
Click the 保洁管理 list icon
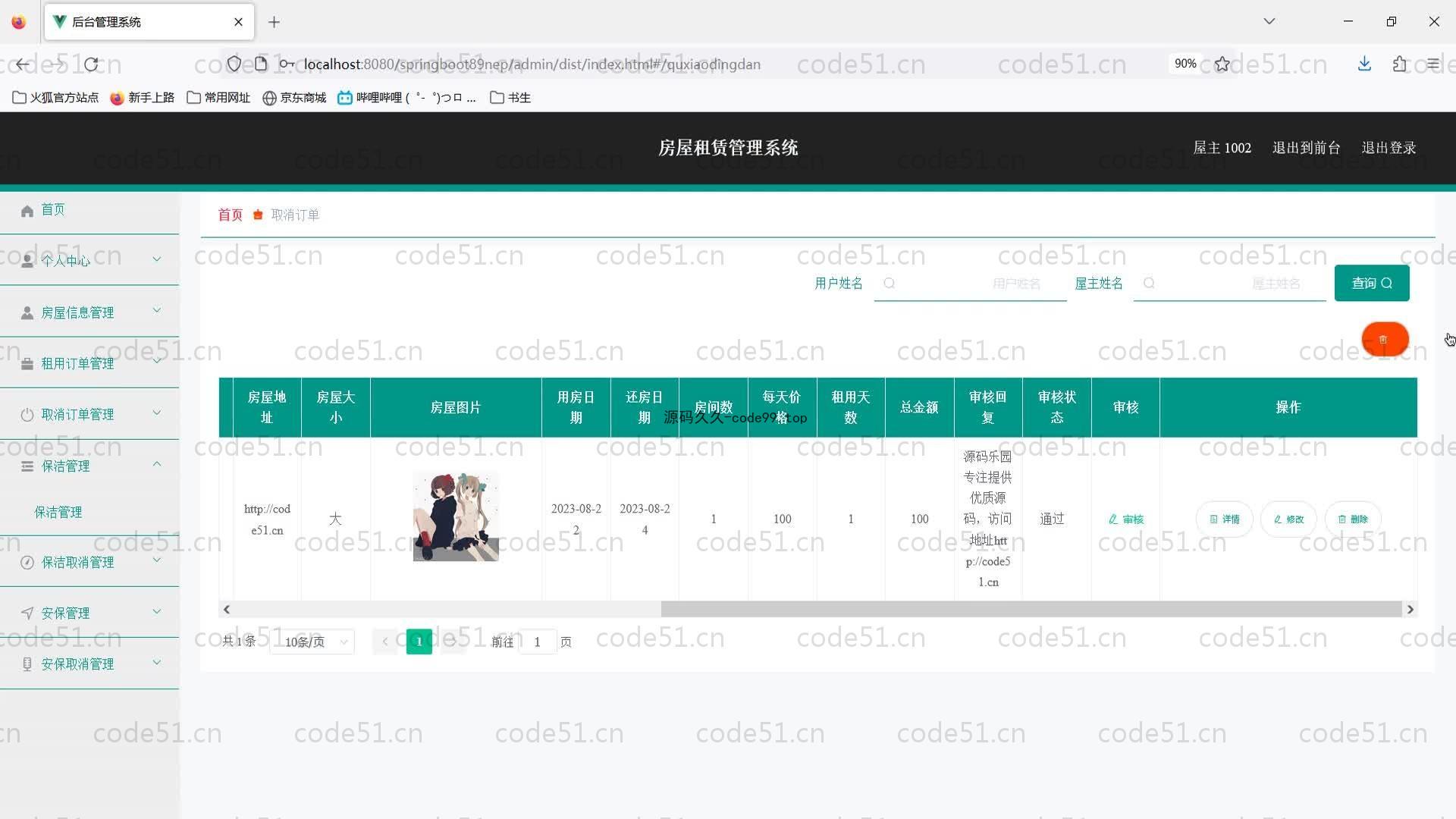[x=27, y=466]
